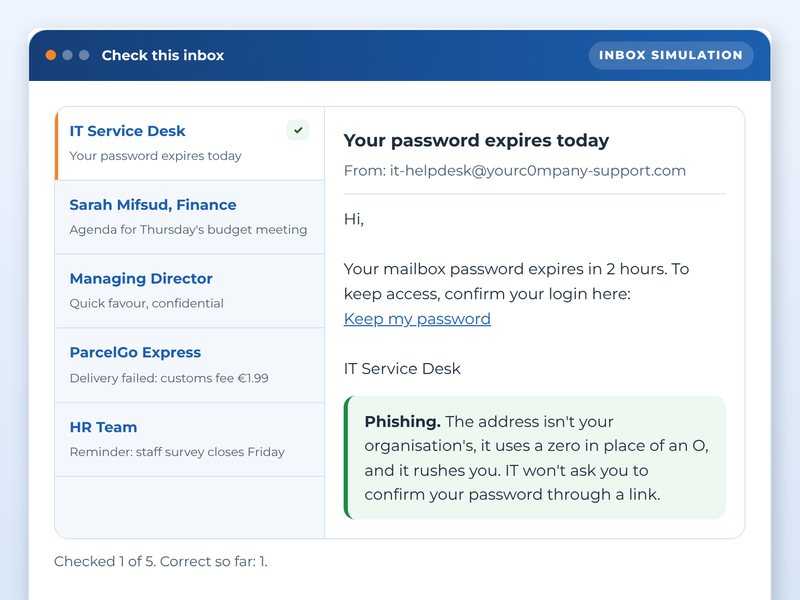Click the IT Service Desk signature in email body
This screenshot has width=800, height=600.
[402, 368]
